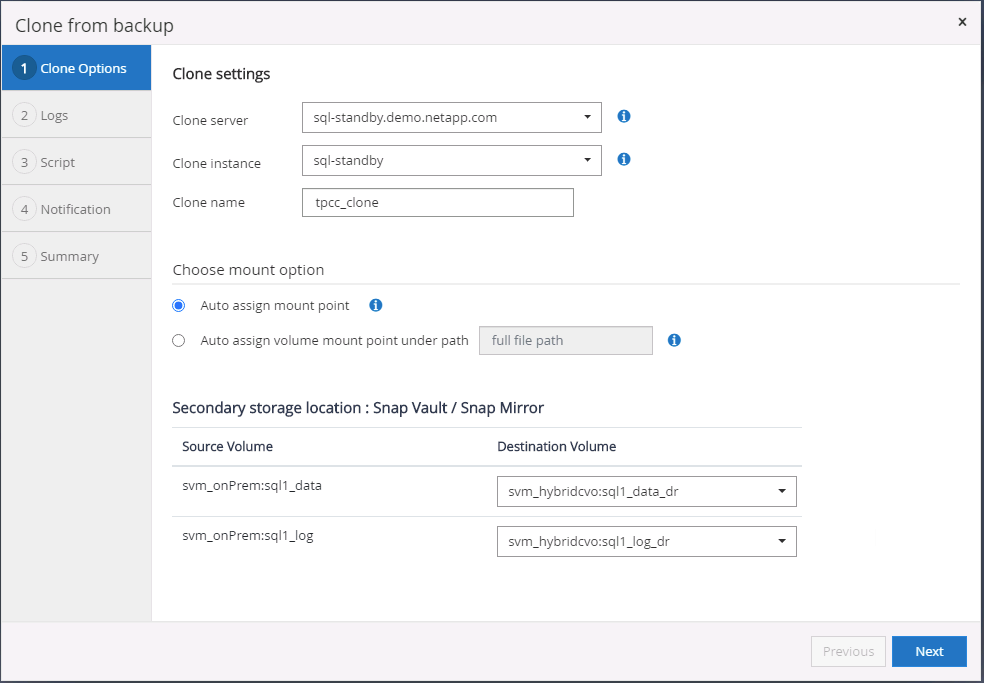Switch to the Script step
The image size is (984, 683).
[57, 162]
